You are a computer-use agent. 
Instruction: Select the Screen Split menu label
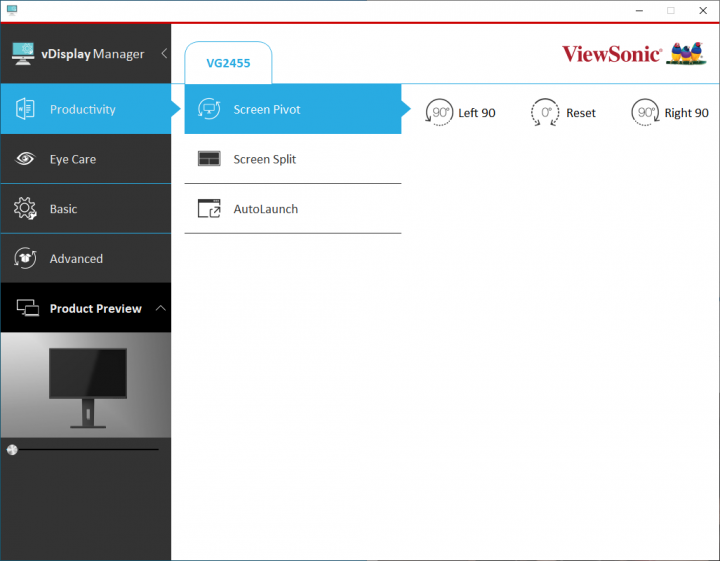click(264, 159)
